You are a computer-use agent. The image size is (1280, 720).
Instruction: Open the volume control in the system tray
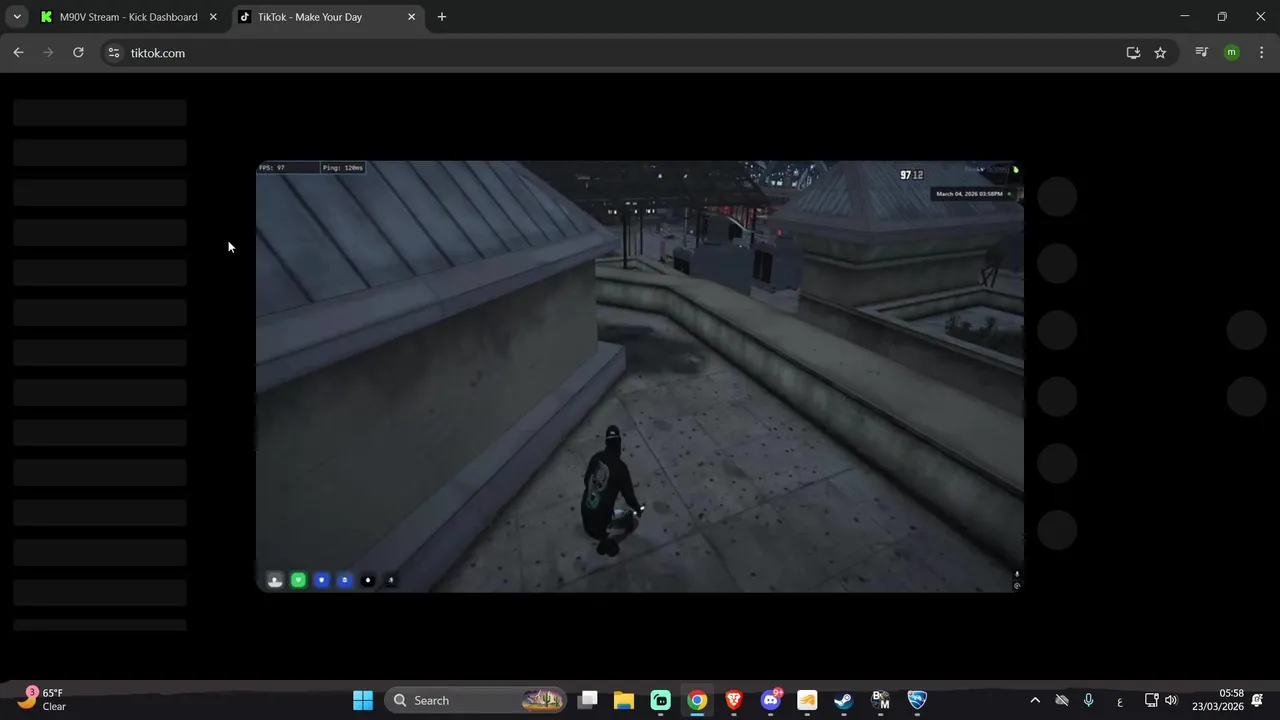pos(1171,700)
